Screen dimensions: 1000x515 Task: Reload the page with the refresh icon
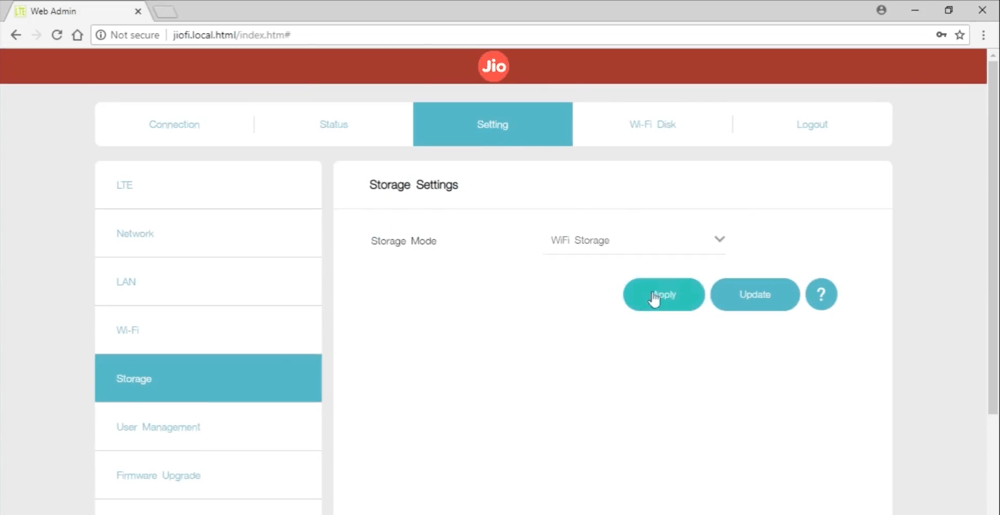coord(57,35)
